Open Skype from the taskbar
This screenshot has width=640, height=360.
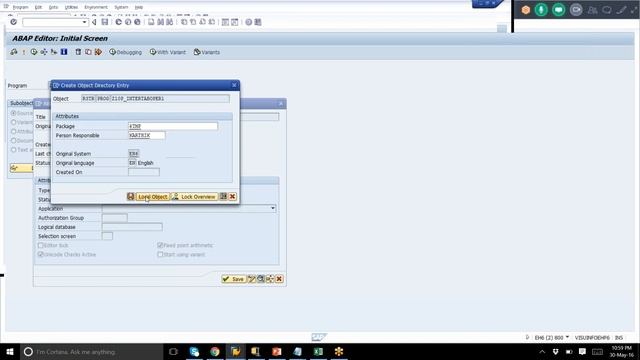(194, 351)
